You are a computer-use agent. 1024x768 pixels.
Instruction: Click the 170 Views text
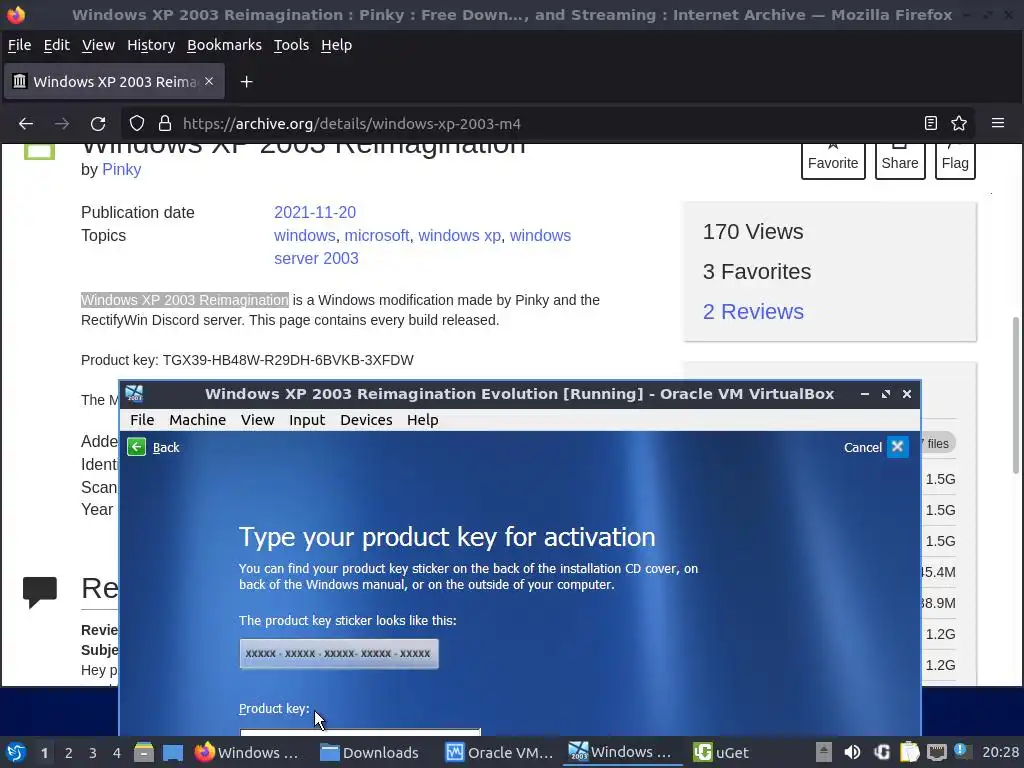pos(753,231)
